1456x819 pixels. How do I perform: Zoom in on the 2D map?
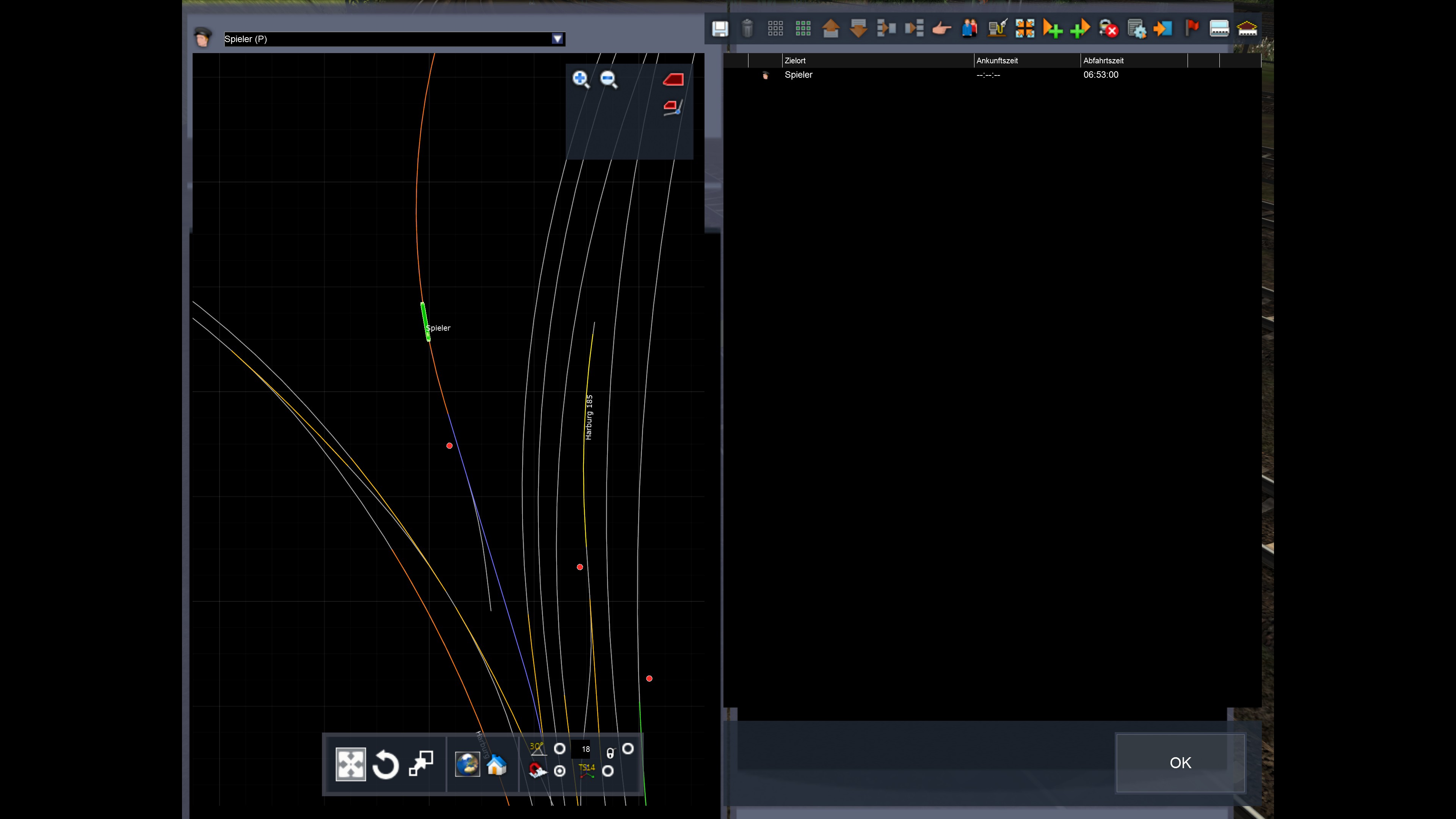pos(581,79)
